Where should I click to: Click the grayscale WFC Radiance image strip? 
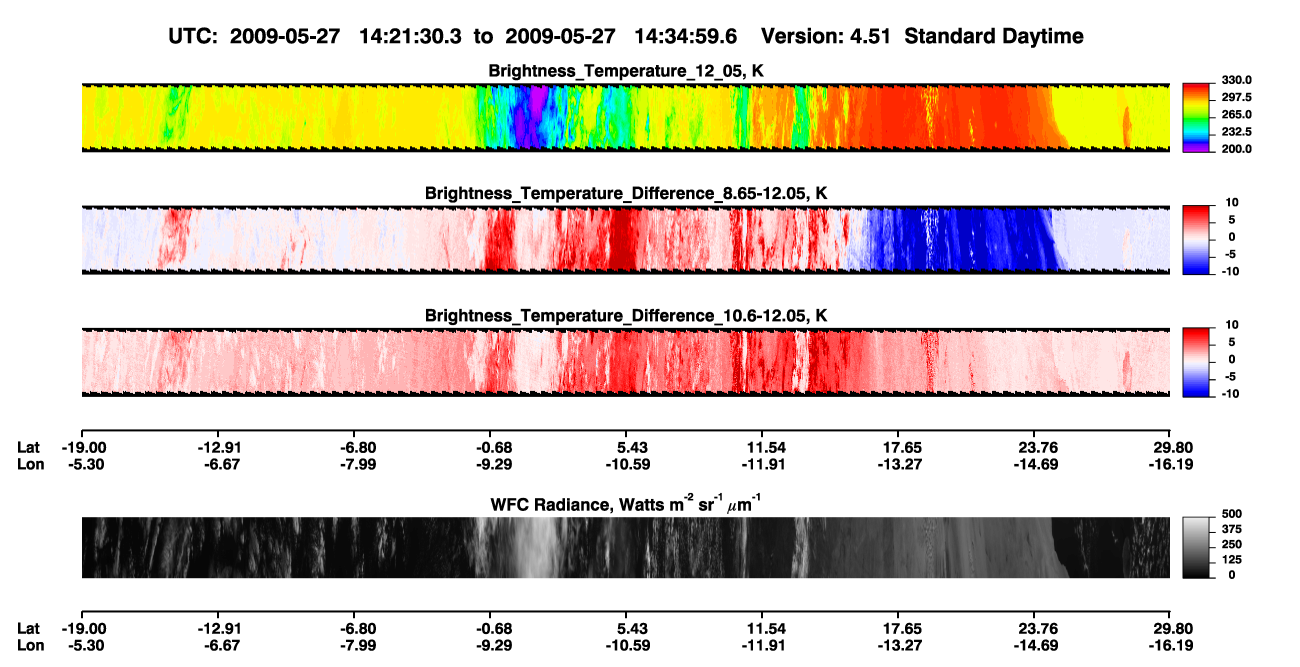click(626, 547)
